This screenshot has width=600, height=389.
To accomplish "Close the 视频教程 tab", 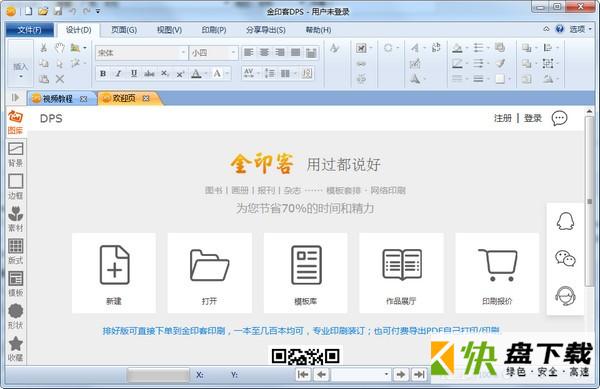I will pyautogui.click(x=83, y=99).
